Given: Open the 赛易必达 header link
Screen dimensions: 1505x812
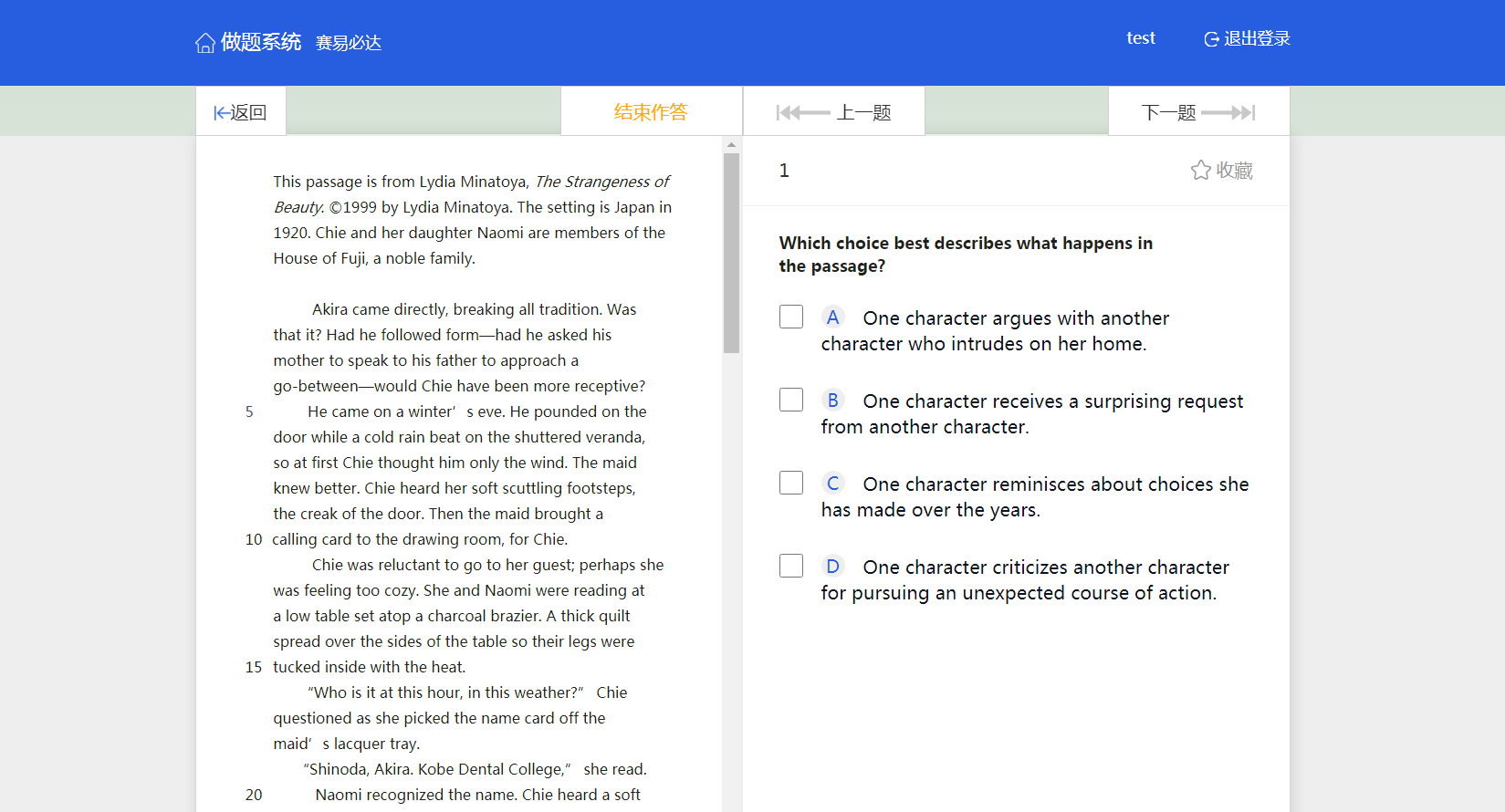Looking at the screenshot, I should (x=349, y=43).
